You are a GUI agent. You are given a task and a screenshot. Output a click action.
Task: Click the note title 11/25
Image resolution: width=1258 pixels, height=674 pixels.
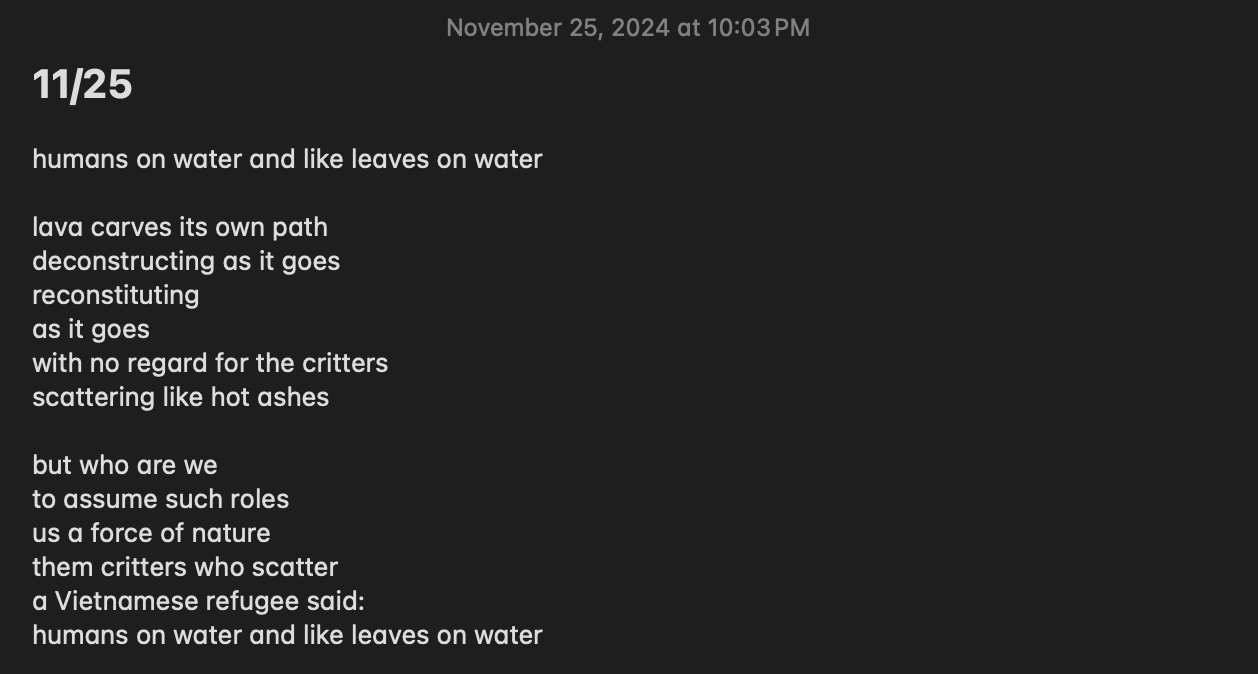pyautogui.click(x=82, y=85)
